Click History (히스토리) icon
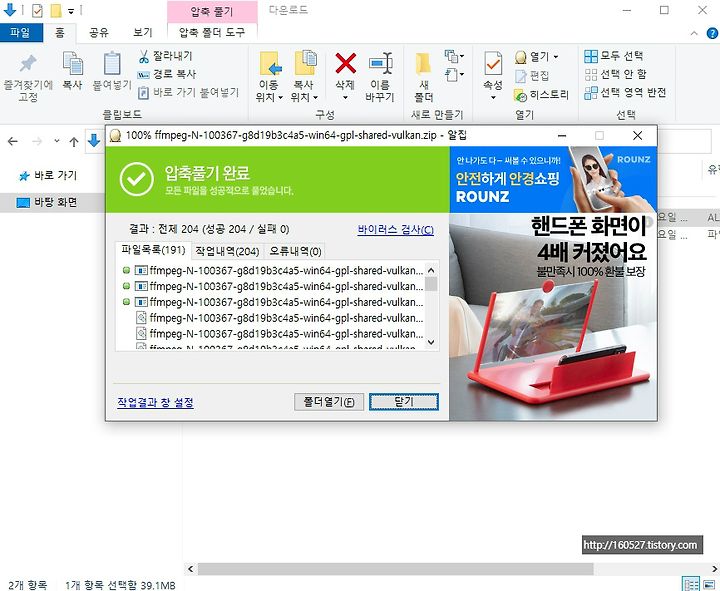 520,95
